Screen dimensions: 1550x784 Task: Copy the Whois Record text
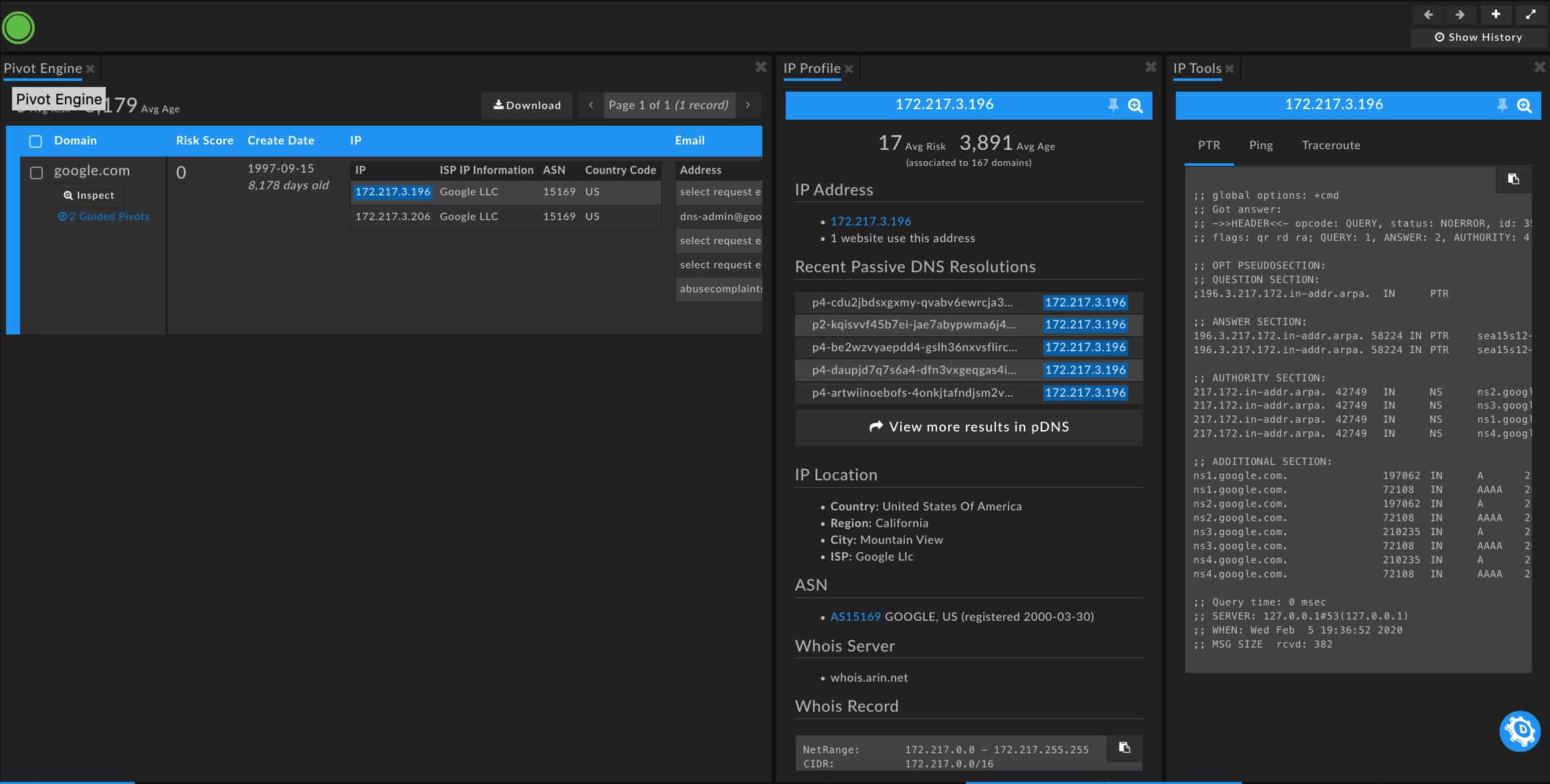[1124, 748]
